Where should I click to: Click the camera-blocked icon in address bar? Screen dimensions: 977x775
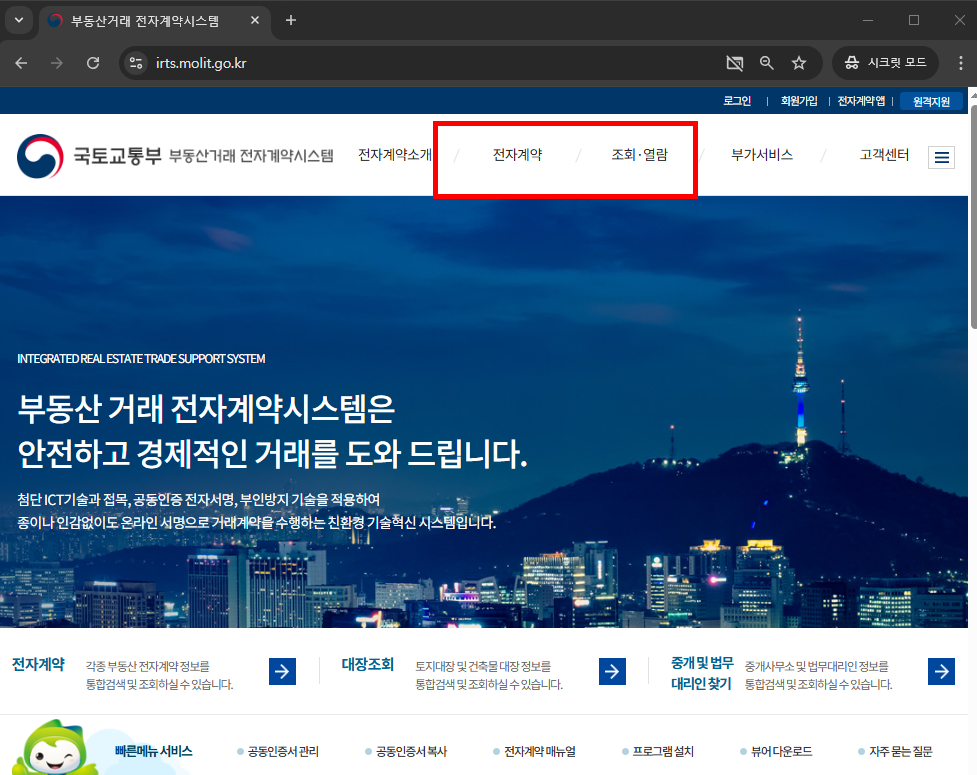[734, 62]
